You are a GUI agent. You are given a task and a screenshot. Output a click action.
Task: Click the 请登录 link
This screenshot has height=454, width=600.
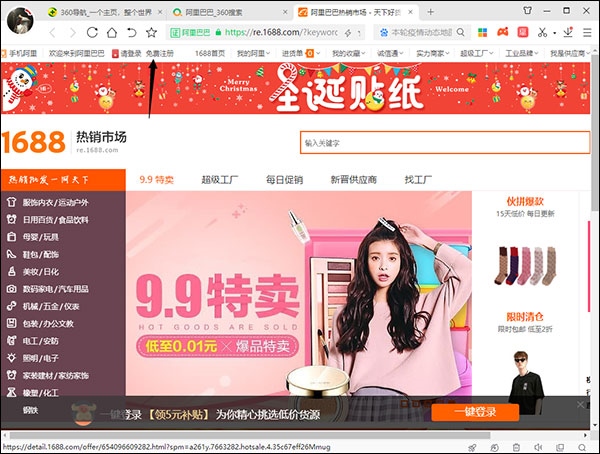pyautogui.click(x=131, y=54)
